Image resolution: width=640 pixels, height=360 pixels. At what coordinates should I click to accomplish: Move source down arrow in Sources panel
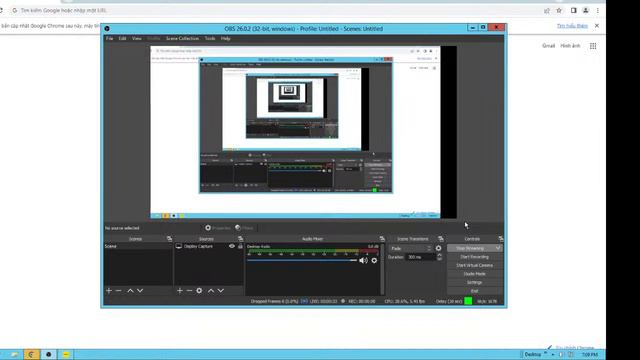pos(221,291)
